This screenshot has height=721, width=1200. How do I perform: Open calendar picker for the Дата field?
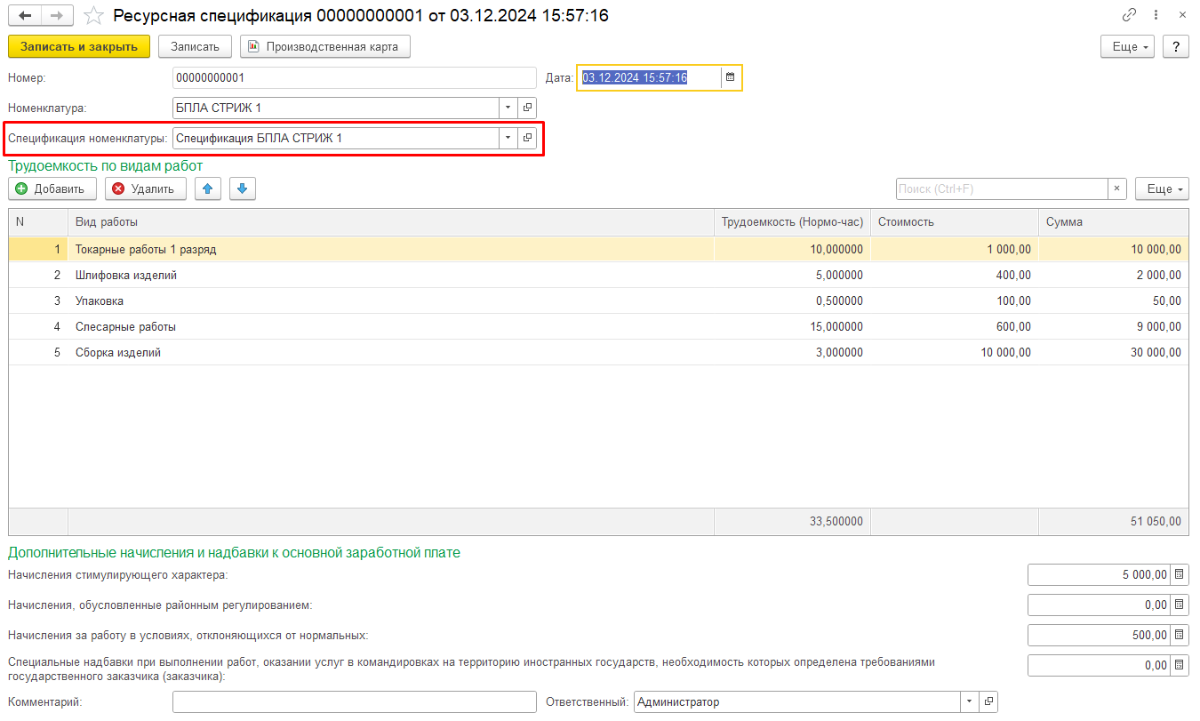click(729, 78)
